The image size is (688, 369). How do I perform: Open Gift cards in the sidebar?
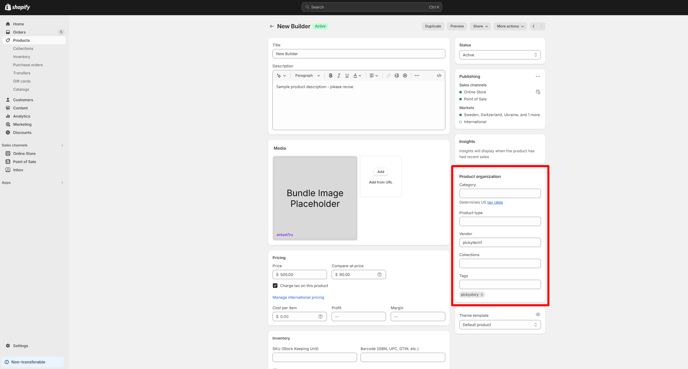(x=22, y=81)
